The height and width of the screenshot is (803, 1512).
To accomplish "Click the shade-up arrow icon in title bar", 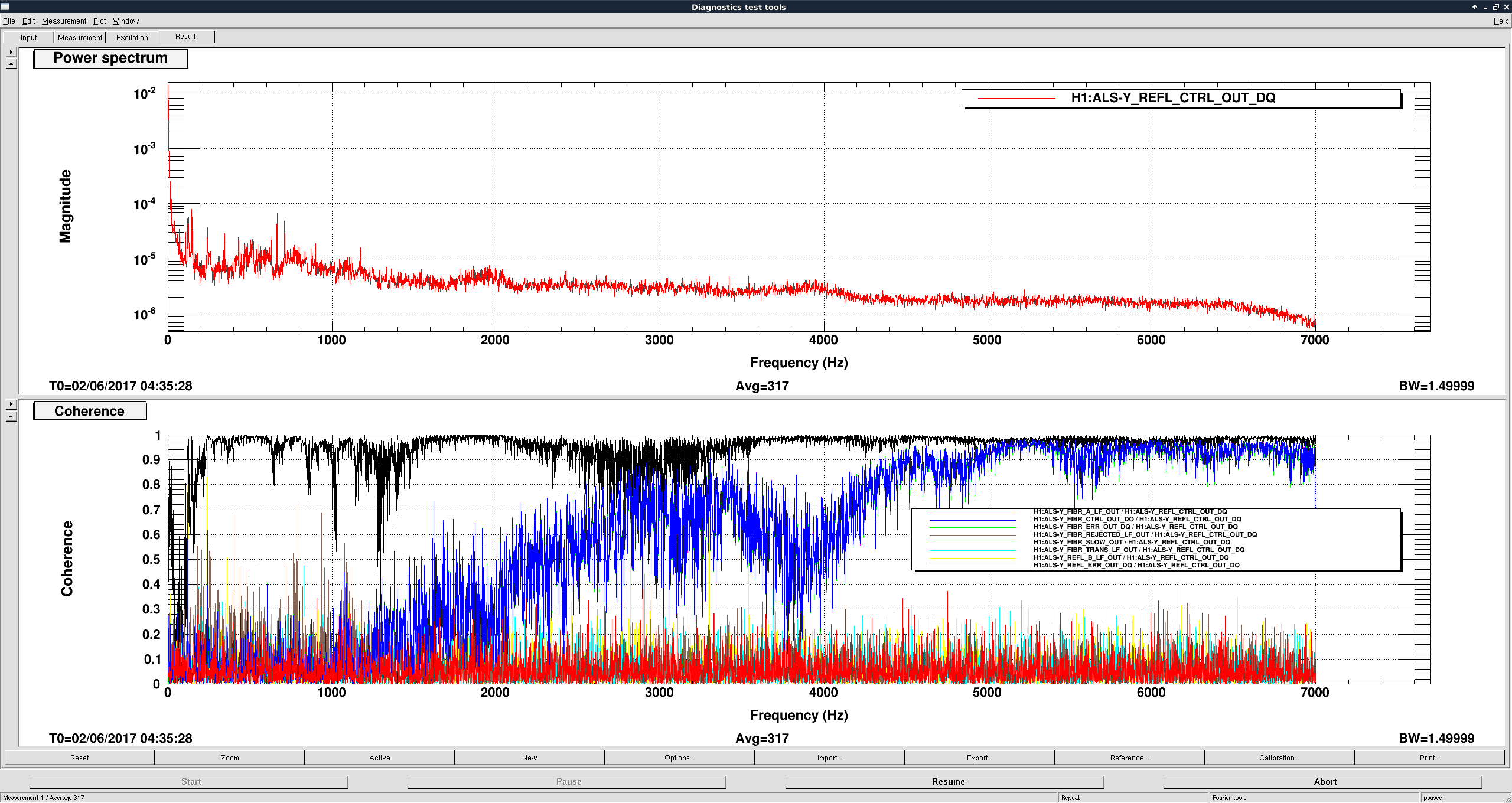I will click(x=1475, y=7).
